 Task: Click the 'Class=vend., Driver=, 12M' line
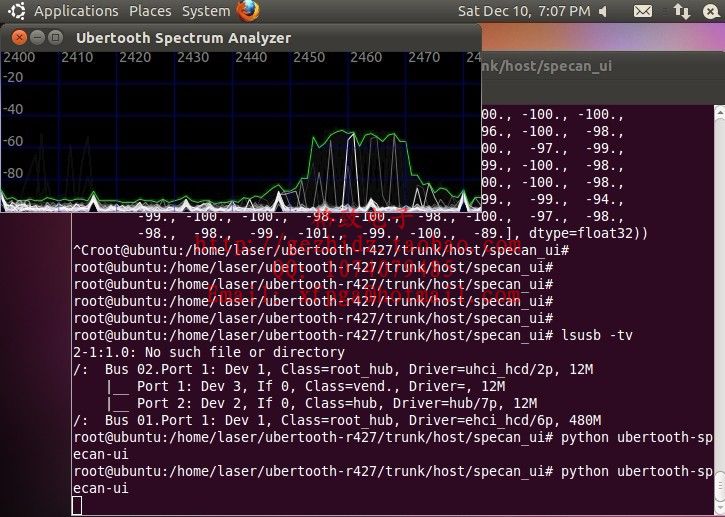[405, 386]
